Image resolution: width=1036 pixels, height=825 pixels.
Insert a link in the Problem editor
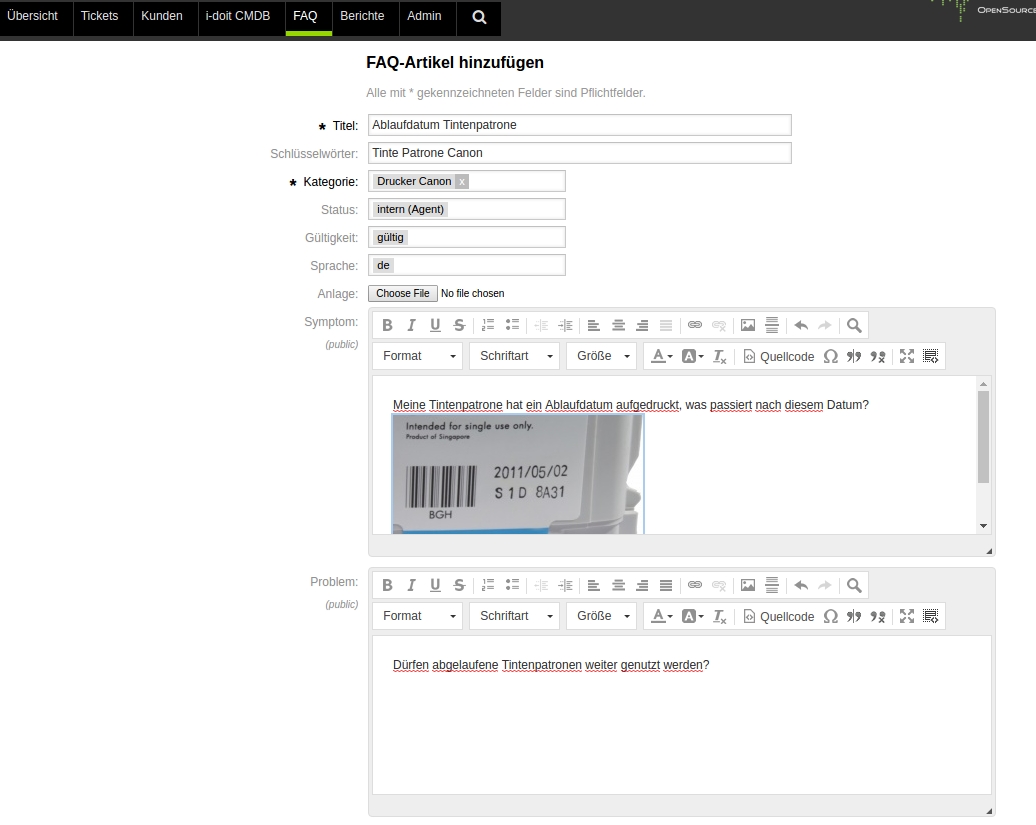[694, 585]
